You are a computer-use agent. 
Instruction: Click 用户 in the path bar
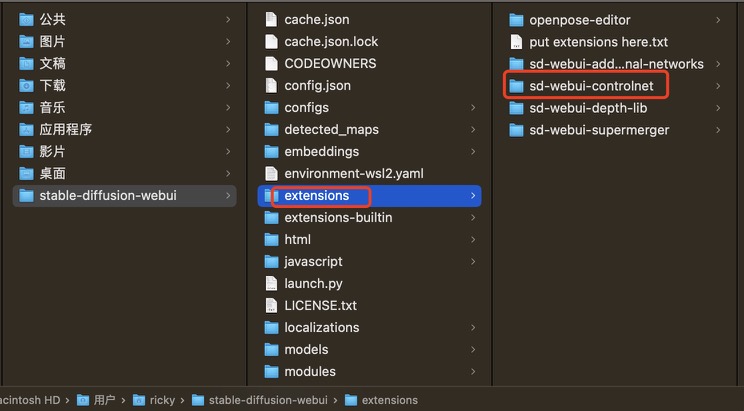[105, 400]
